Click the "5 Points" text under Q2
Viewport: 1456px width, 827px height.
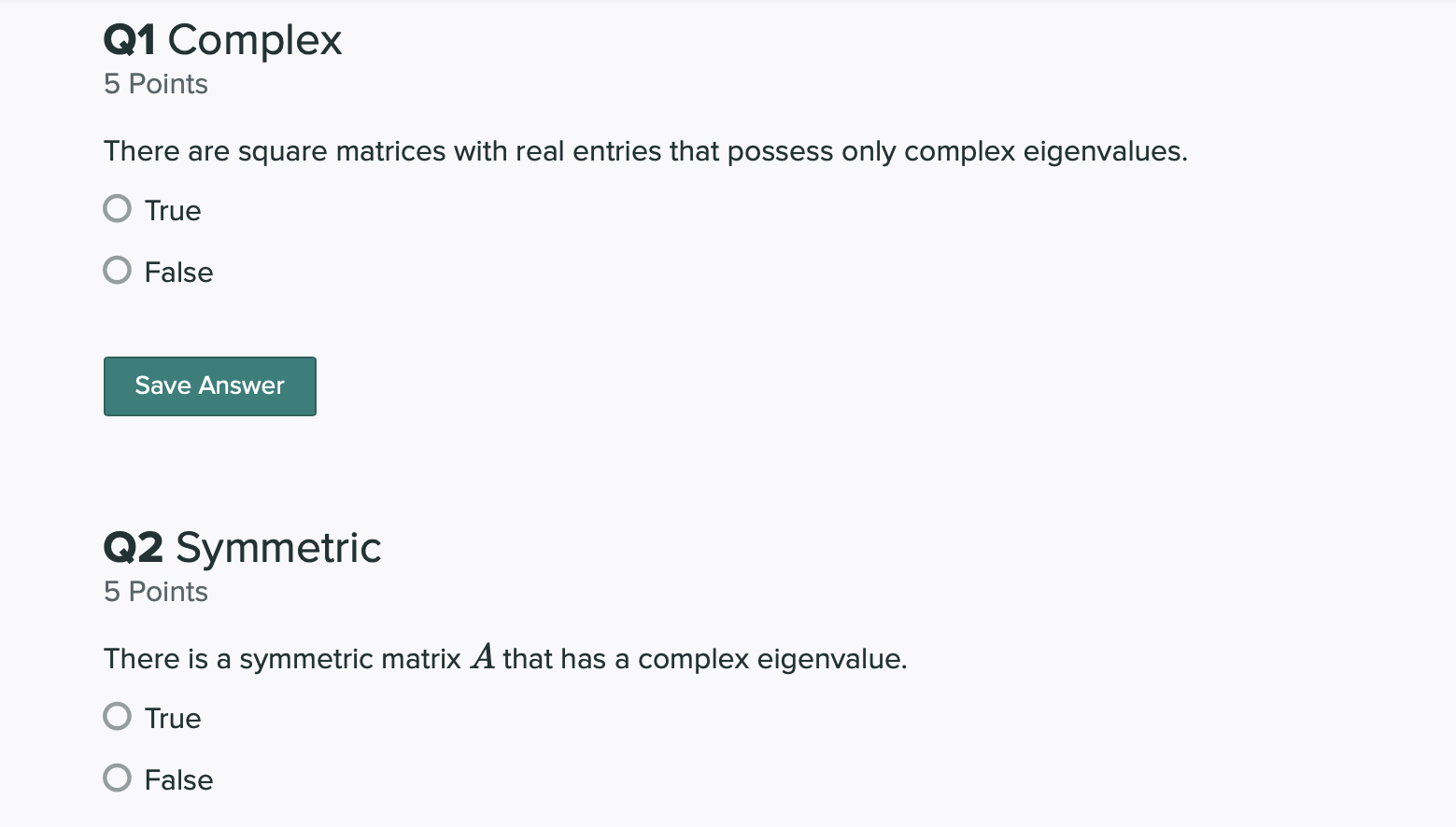point(156,592)
